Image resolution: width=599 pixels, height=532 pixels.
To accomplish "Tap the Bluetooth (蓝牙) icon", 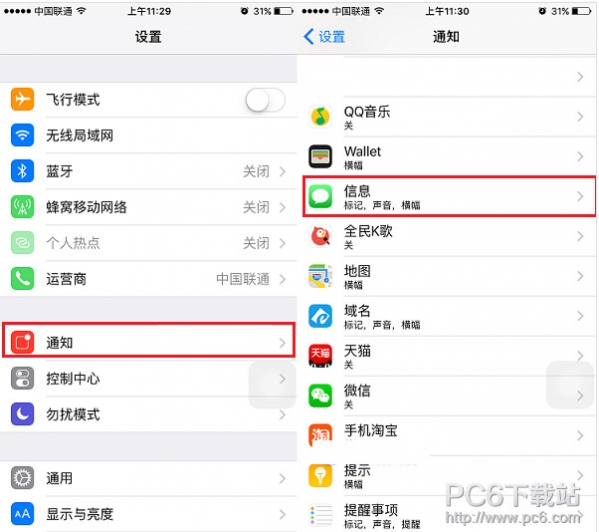I will pos(23,171).
